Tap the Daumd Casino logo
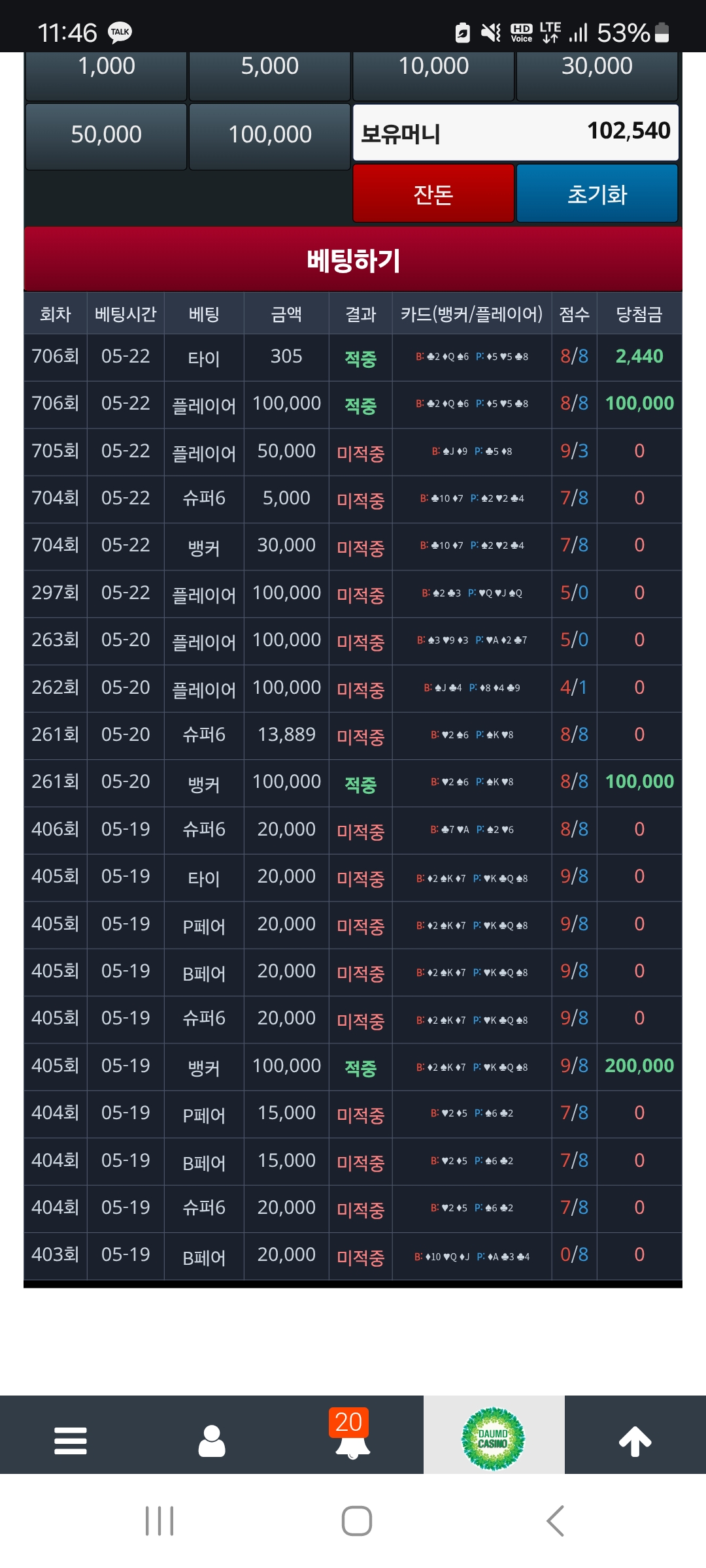The height and width of the screenshot is (1568, 706). point(494,1439)
